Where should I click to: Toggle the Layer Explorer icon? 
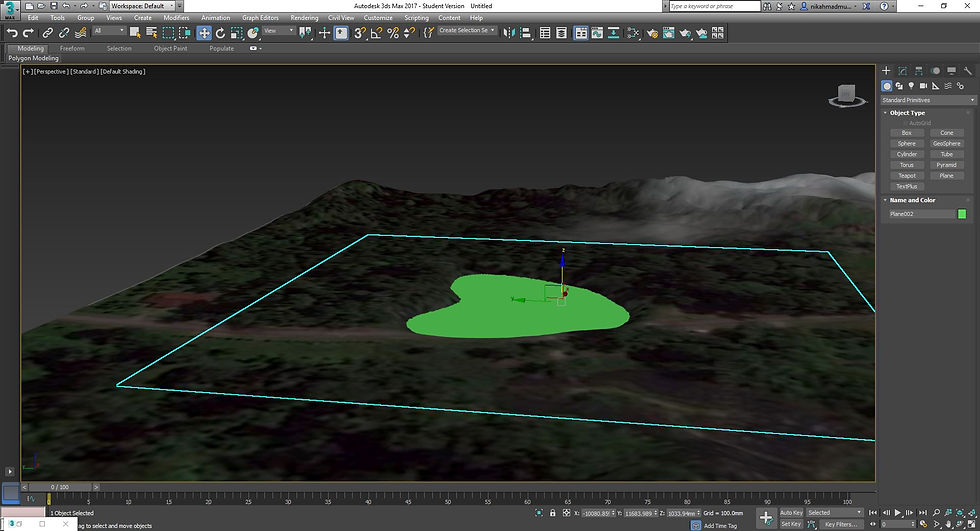click(561, 32)
